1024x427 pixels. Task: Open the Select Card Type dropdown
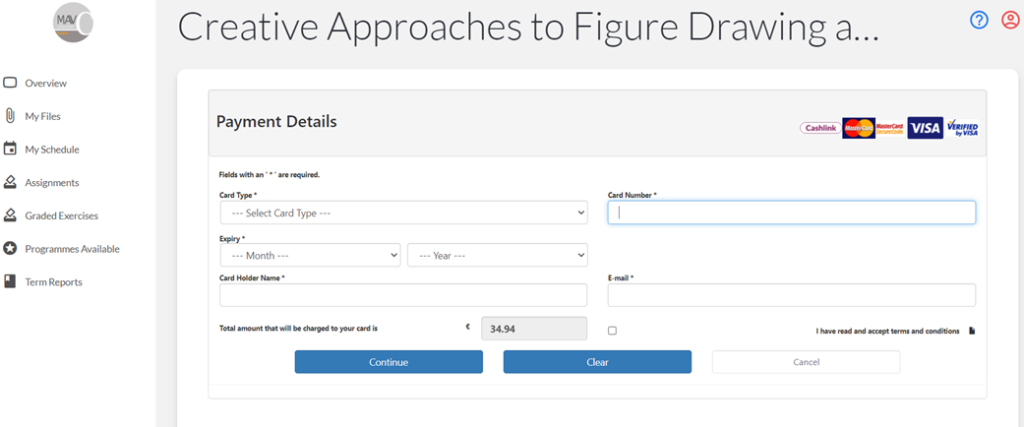tap(403, 213)
